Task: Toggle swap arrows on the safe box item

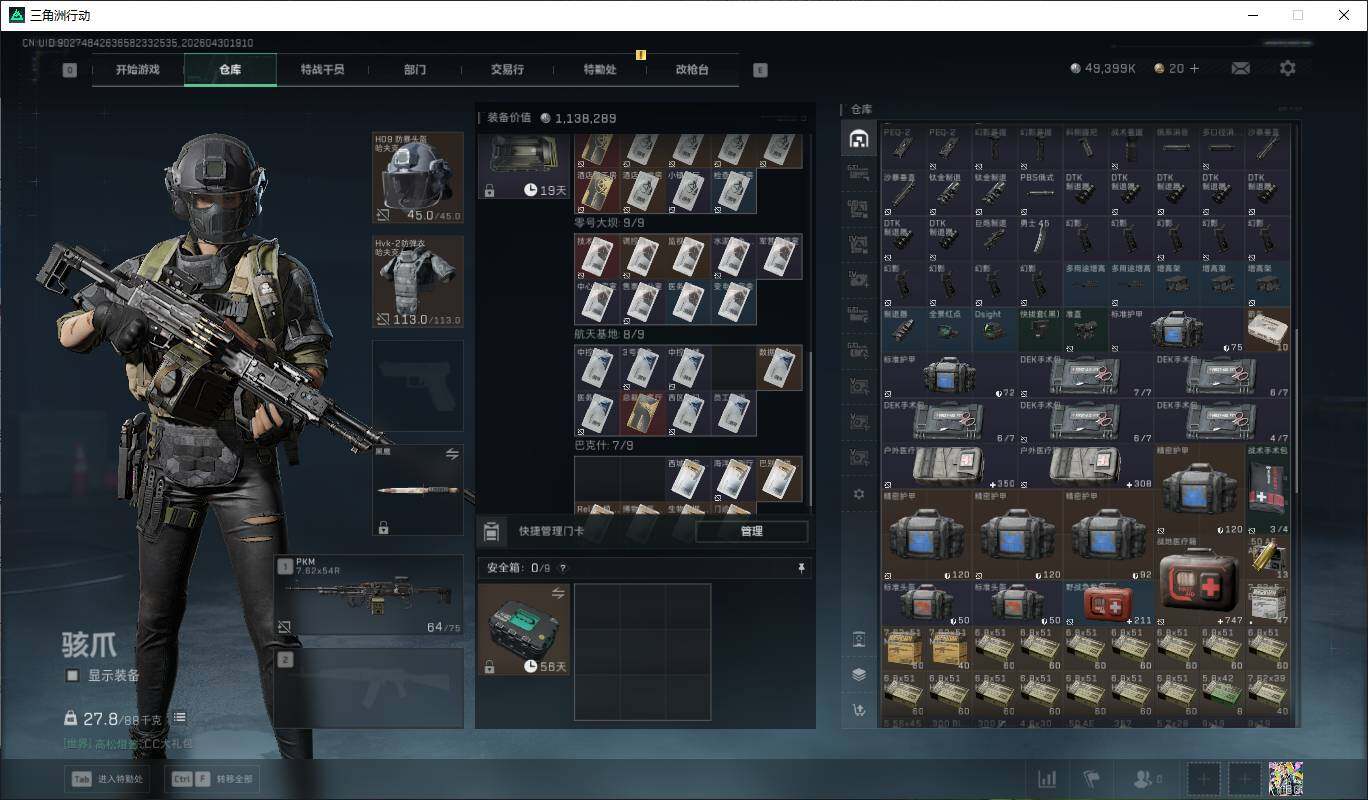Action: 558,593
